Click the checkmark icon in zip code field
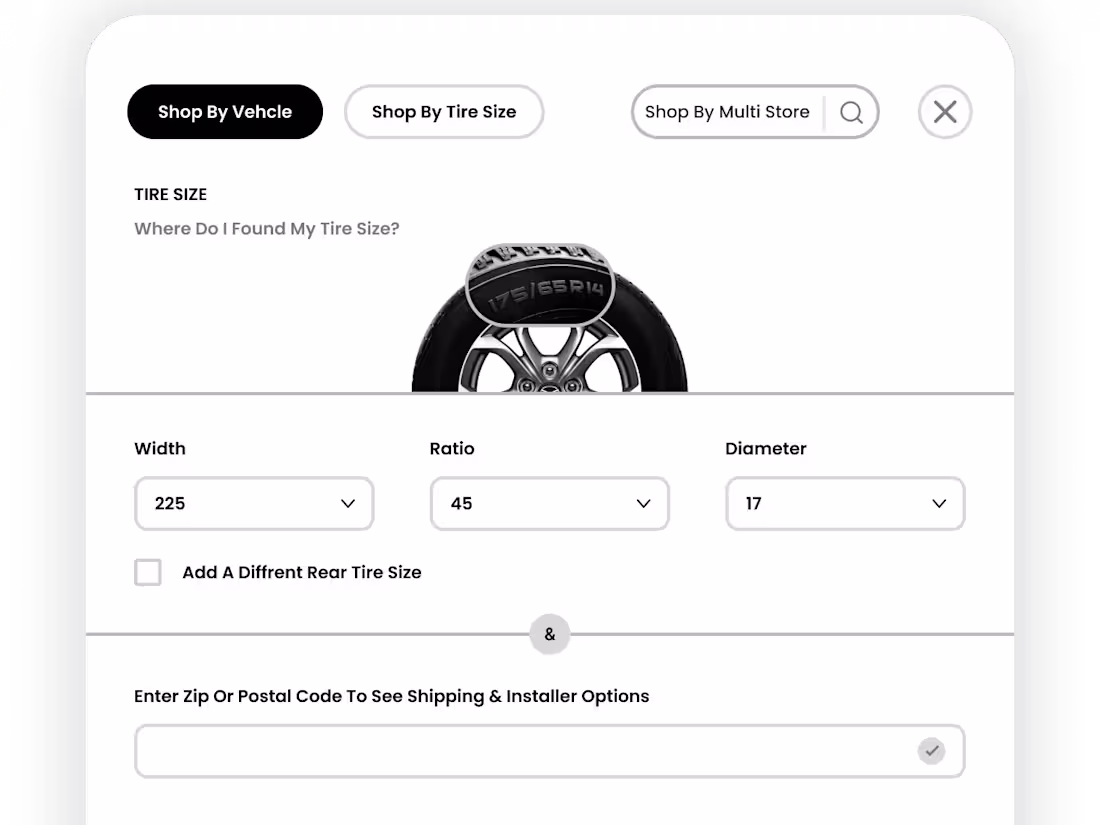The image size is (1100, 825). 932,750
